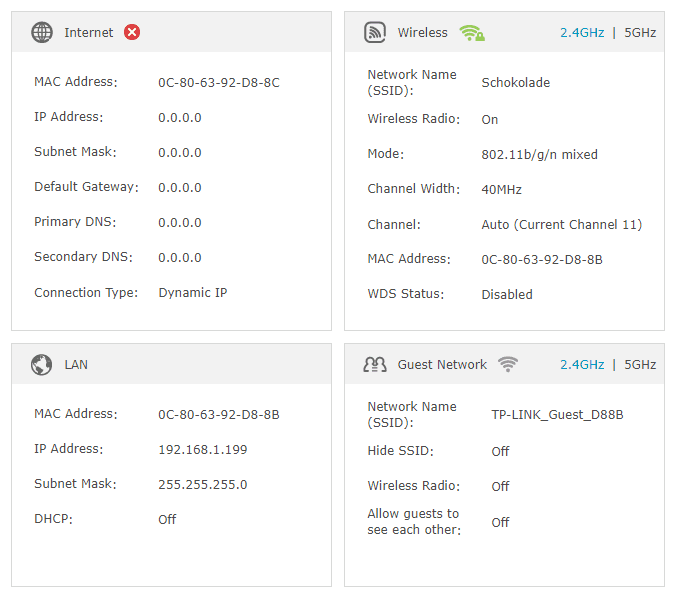Image resolution: width=674 pixels, height=599 pixels.
Task: Click the TP-LINK_Guest_D88B network name
Action: point(557,415)
